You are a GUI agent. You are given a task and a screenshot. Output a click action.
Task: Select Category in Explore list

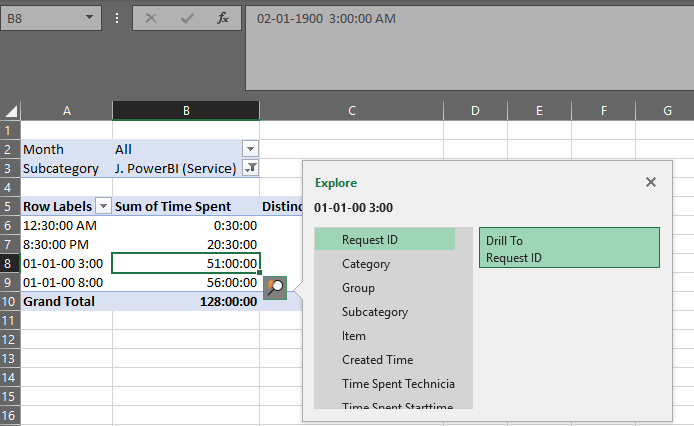(385, 264)
